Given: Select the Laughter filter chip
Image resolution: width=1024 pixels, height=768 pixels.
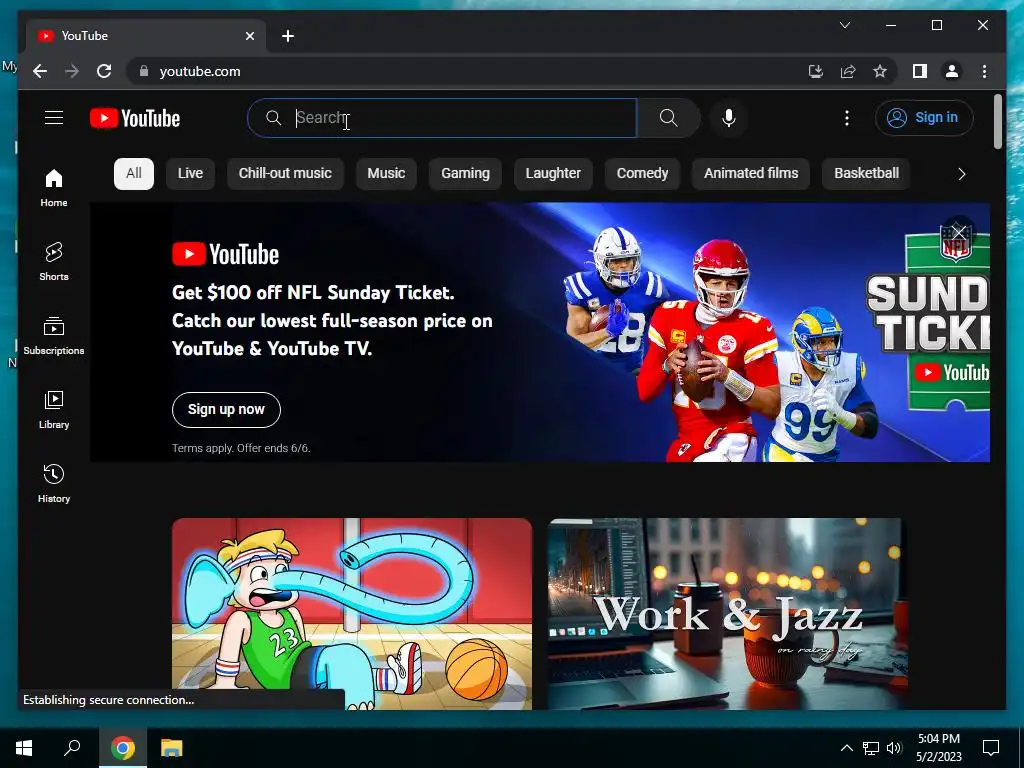Looking at the screenshot, I should coord(553,174).
